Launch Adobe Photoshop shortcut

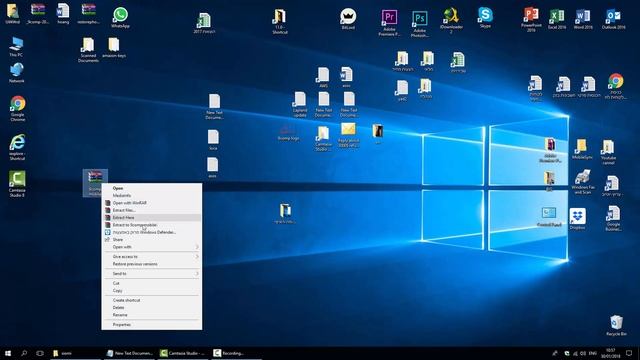(420, 24)
